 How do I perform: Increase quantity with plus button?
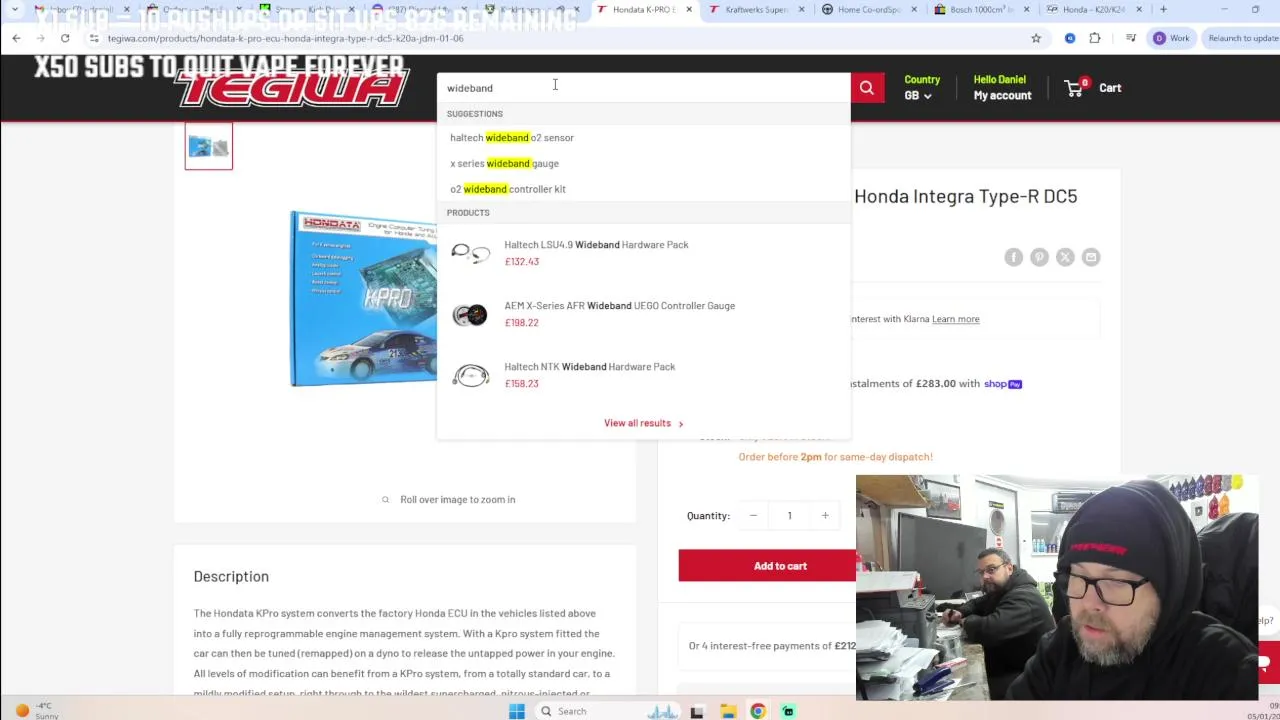click(825, 516)
